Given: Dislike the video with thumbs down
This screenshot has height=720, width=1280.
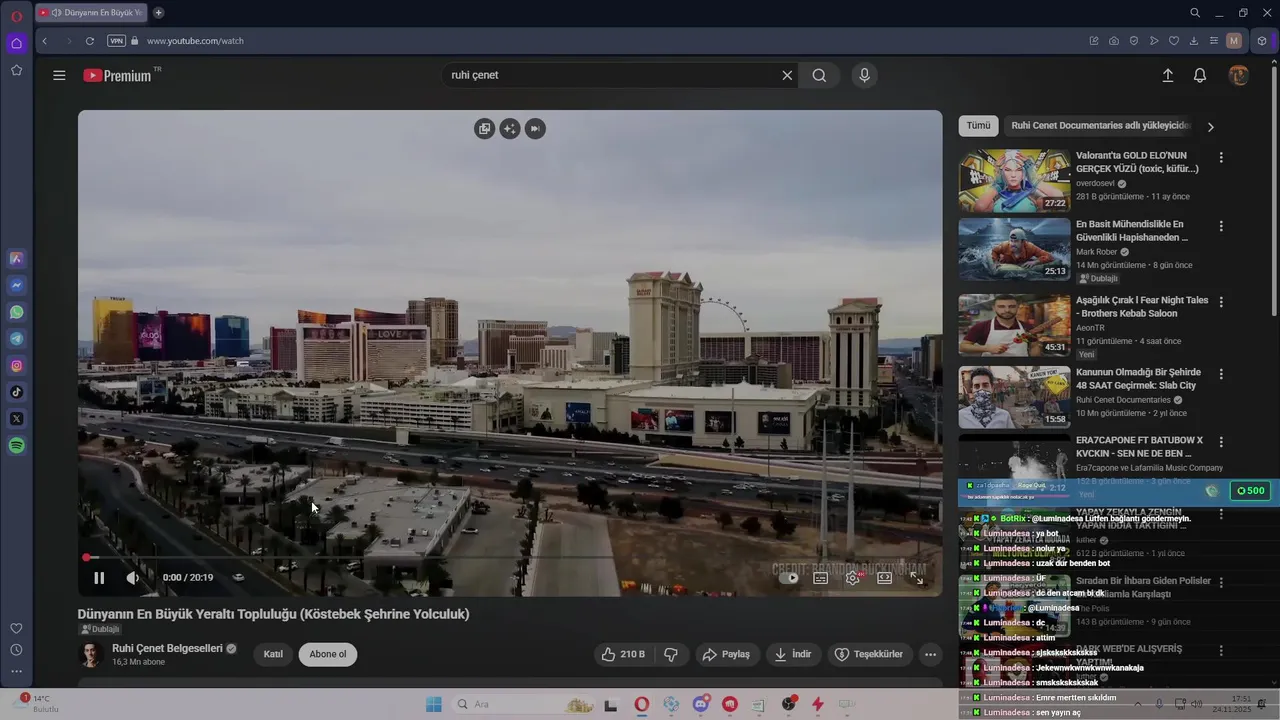Looking at the screenshot, I should 671,654.
